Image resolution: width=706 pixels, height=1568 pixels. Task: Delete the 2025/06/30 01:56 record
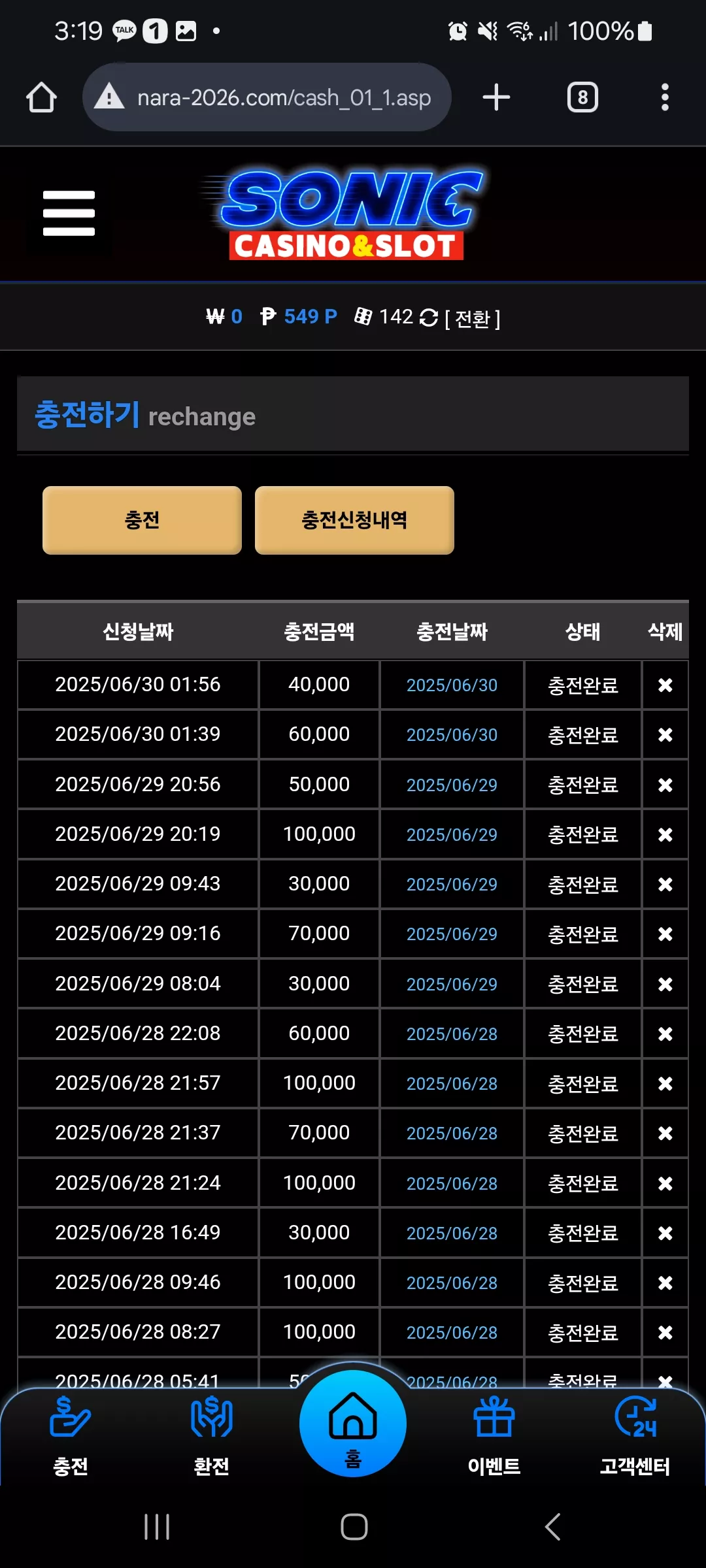pyautogui.click(x=665, y=685)
